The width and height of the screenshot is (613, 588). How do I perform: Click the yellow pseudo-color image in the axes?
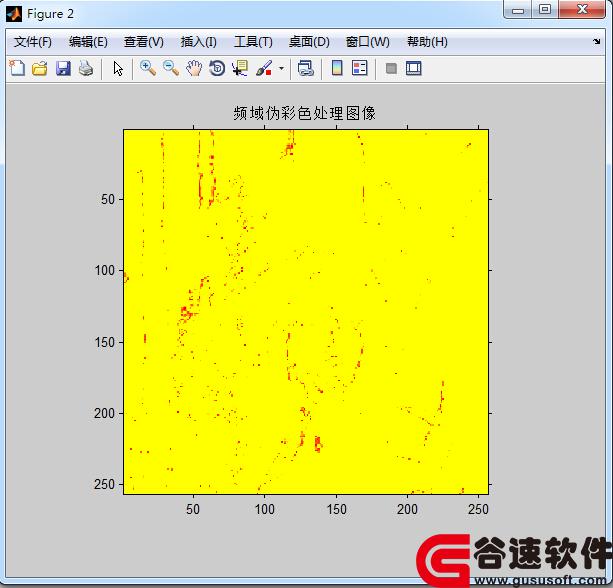[306, 312]
